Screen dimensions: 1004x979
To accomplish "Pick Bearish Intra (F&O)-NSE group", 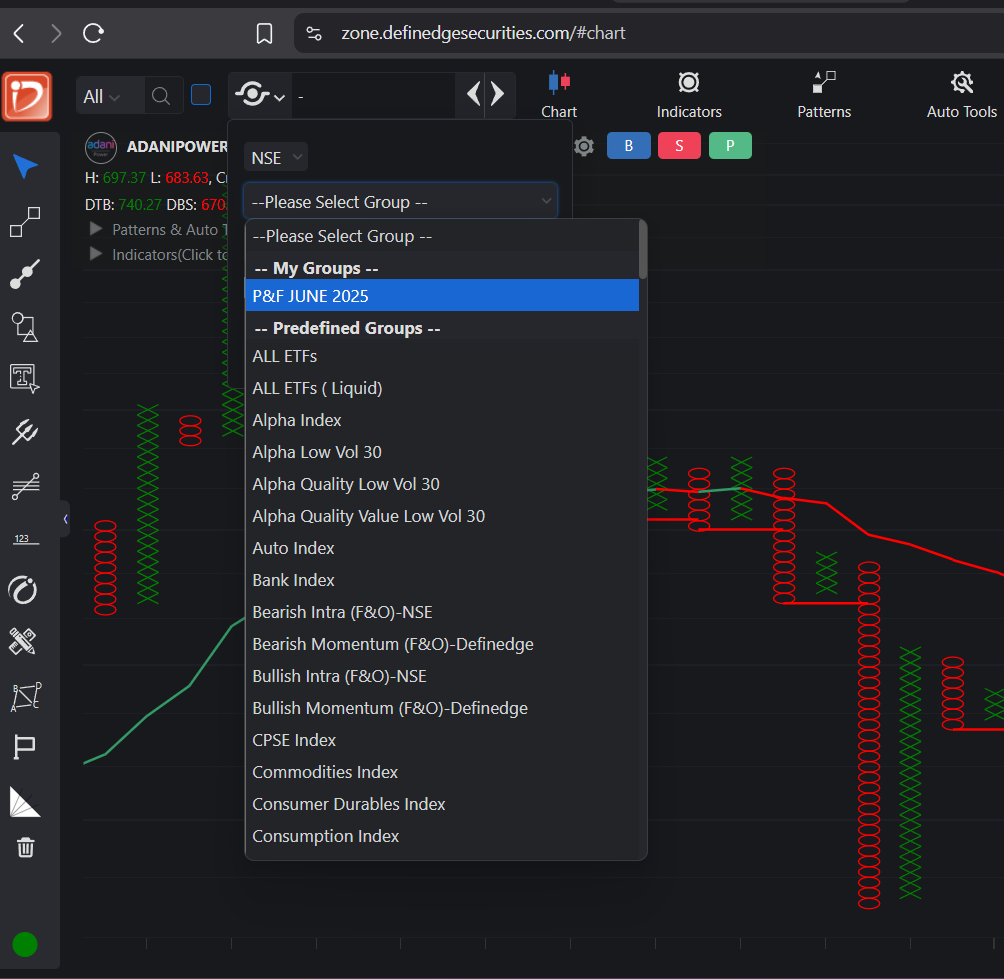I will [442, 612].
